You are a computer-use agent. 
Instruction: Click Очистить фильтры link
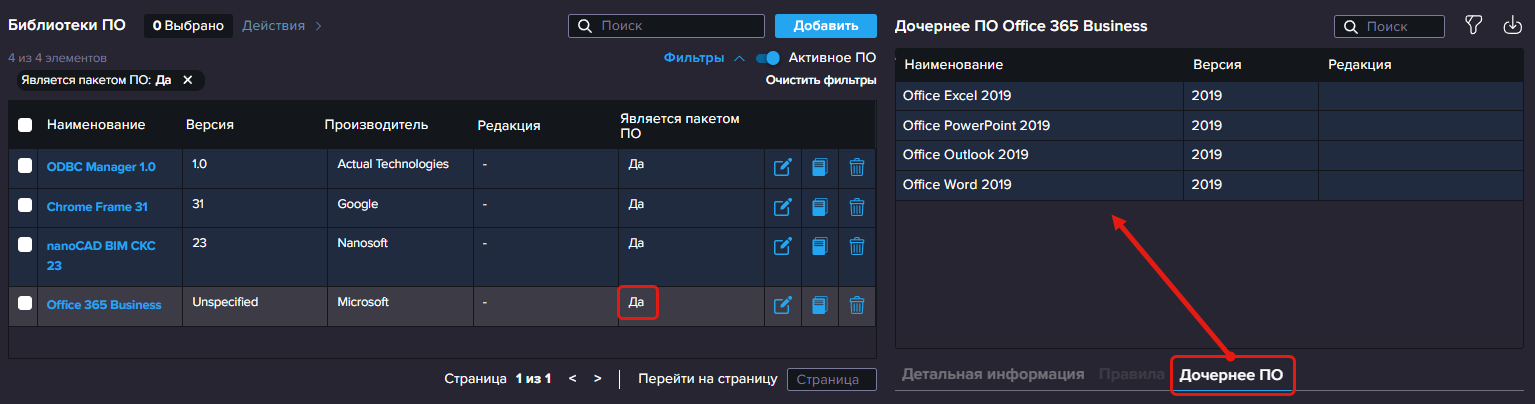821,80
